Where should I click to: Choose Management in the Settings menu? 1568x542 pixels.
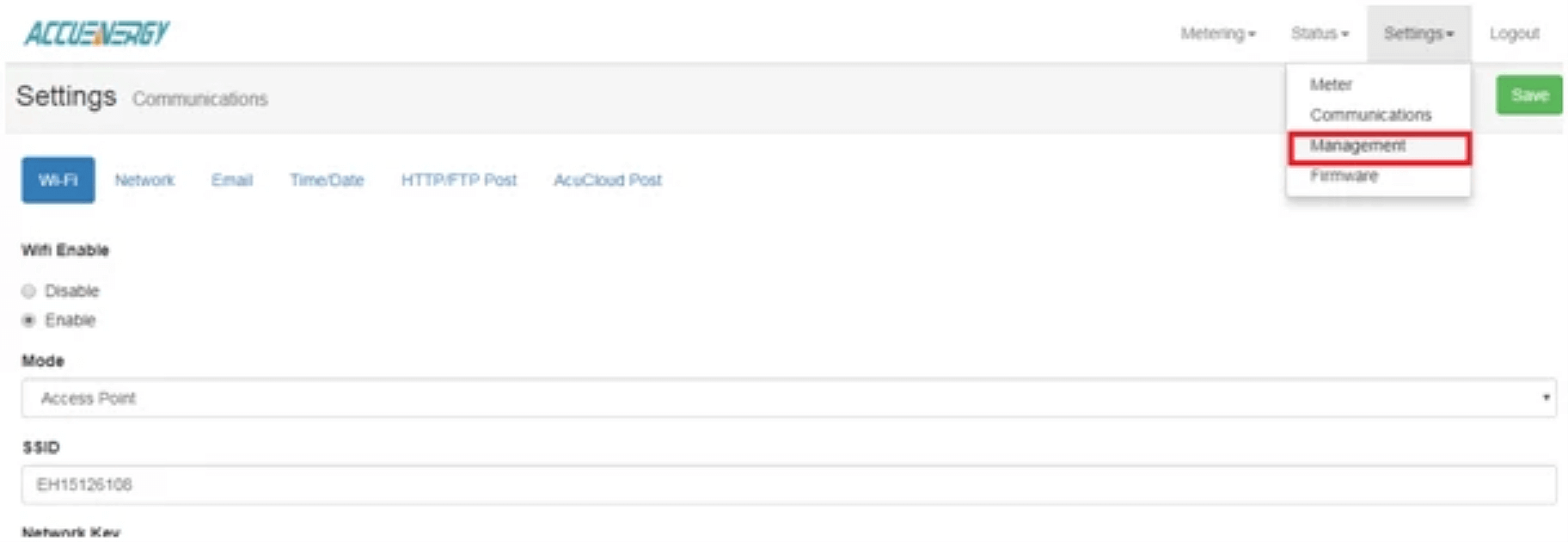1358,145
